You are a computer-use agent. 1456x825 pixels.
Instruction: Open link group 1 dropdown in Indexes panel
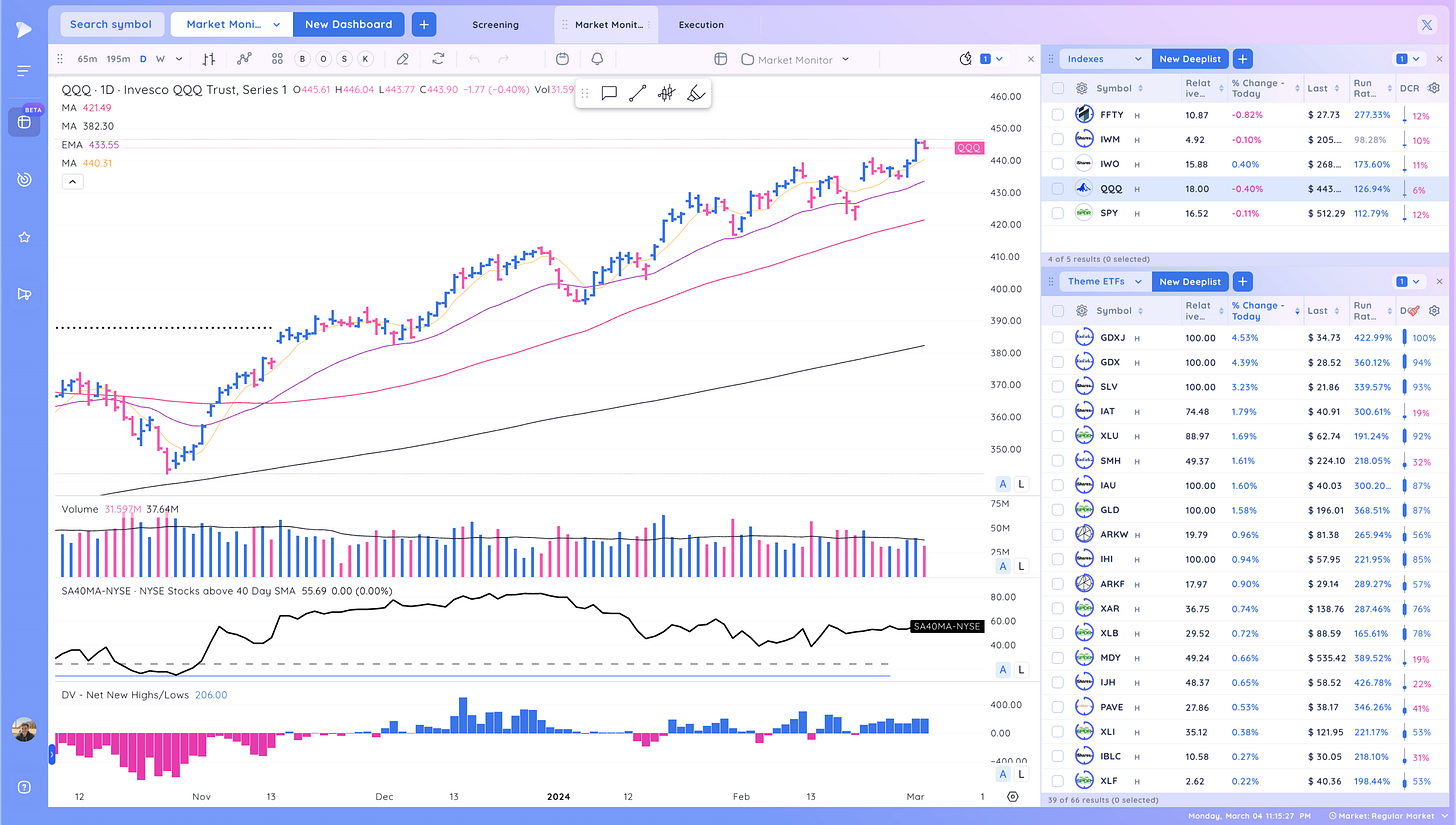pyautogui.click(x=1408, y=59)
